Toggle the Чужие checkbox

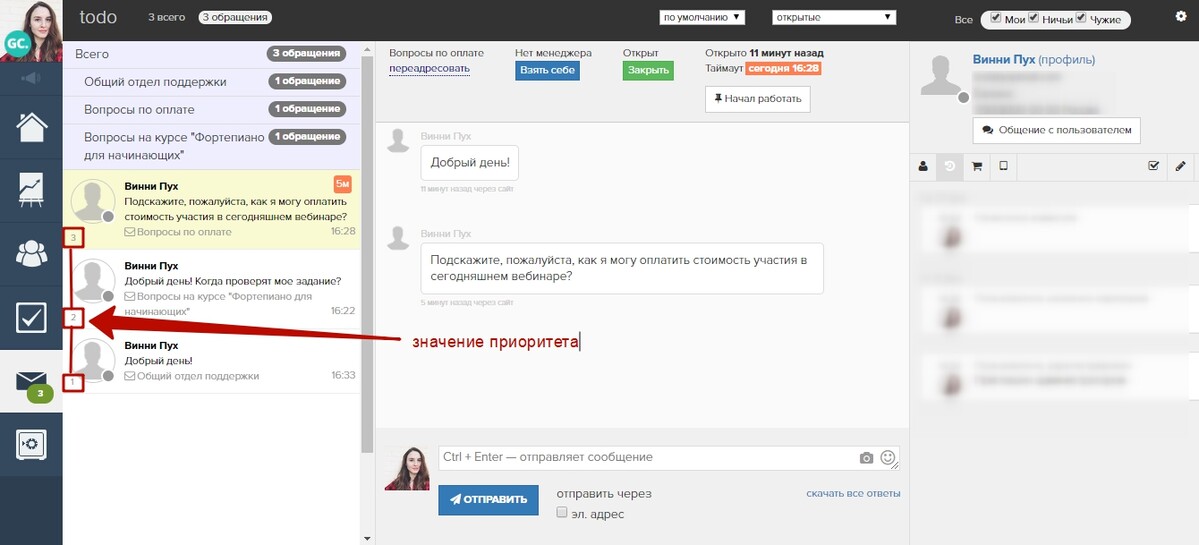1081,18
